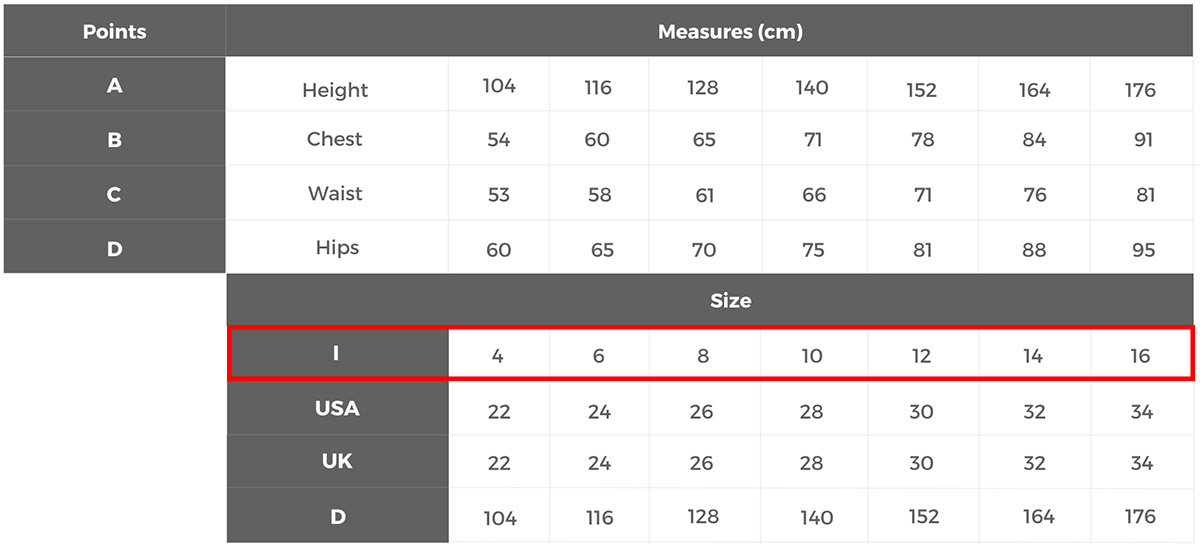The height and width of the screenshot is (547, 1200).
Task: Click value 34 in the UK row
Action: point(1141,463)
